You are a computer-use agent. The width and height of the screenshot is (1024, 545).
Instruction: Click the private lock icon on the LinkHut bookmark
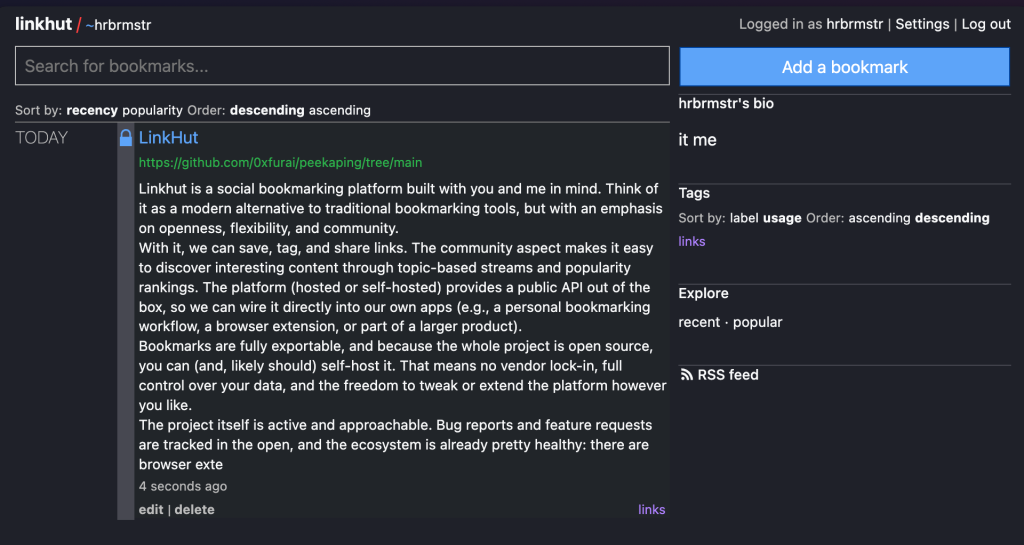point(126,138)
